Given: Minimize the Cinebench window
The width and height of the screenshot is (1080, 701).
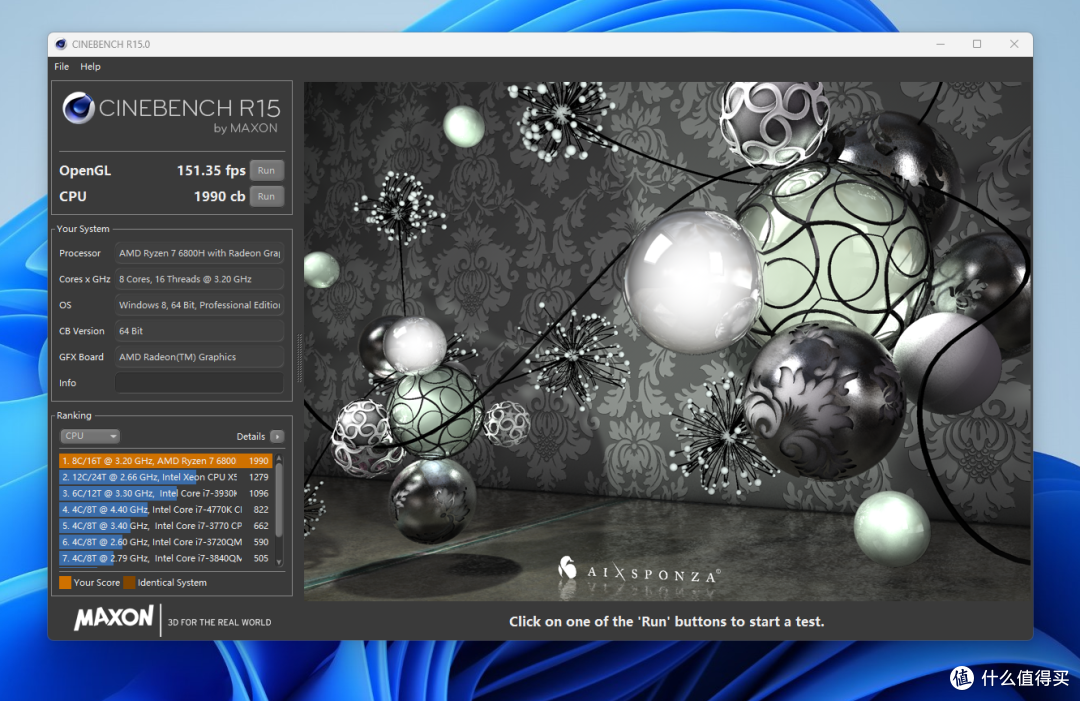Looking at the screenshot, I should 940,44.
